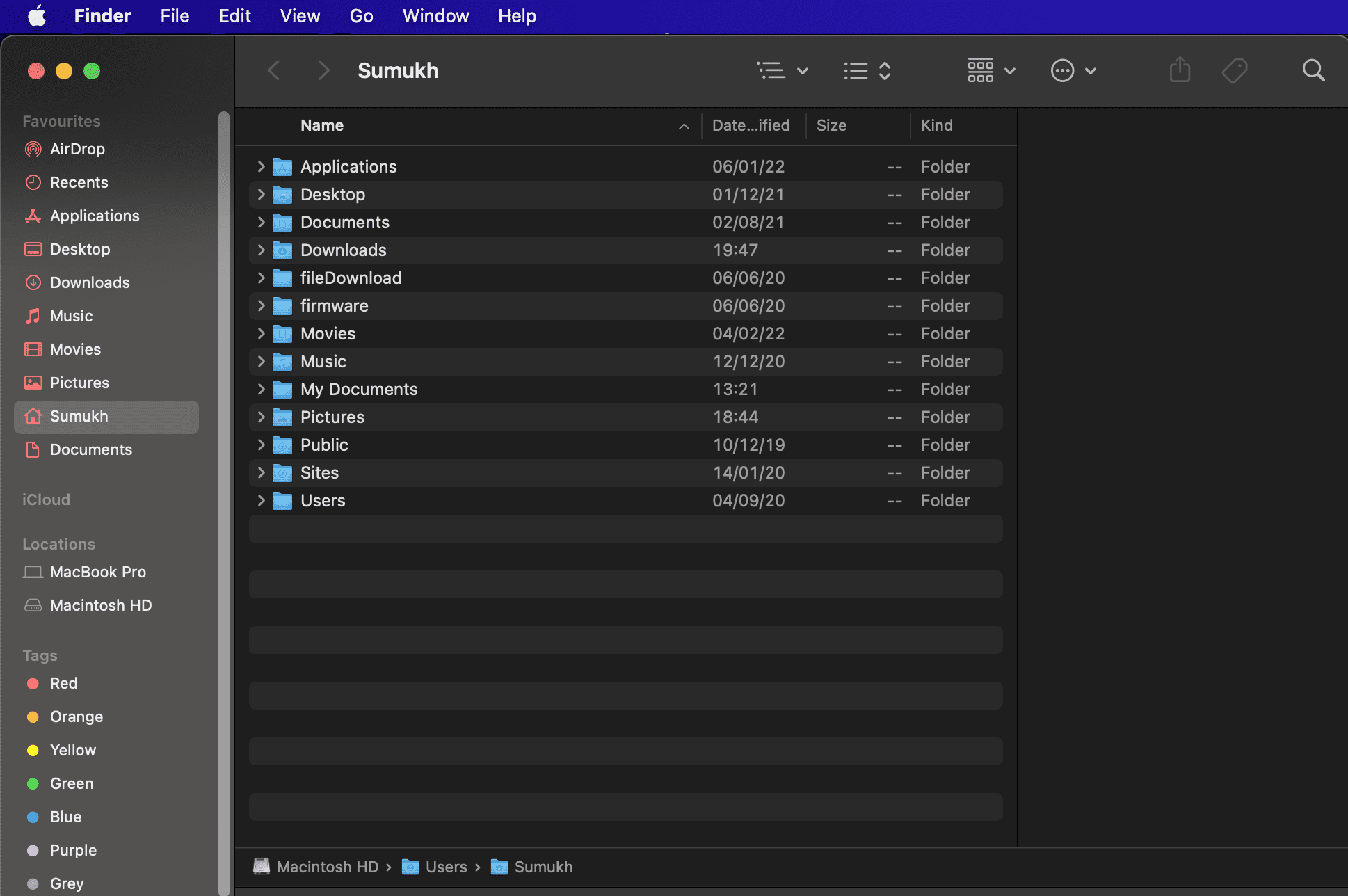Viewport: 1348px width, 896px height.
Task: Select AirDrop in sidebar
Action: tap(78, 148)
